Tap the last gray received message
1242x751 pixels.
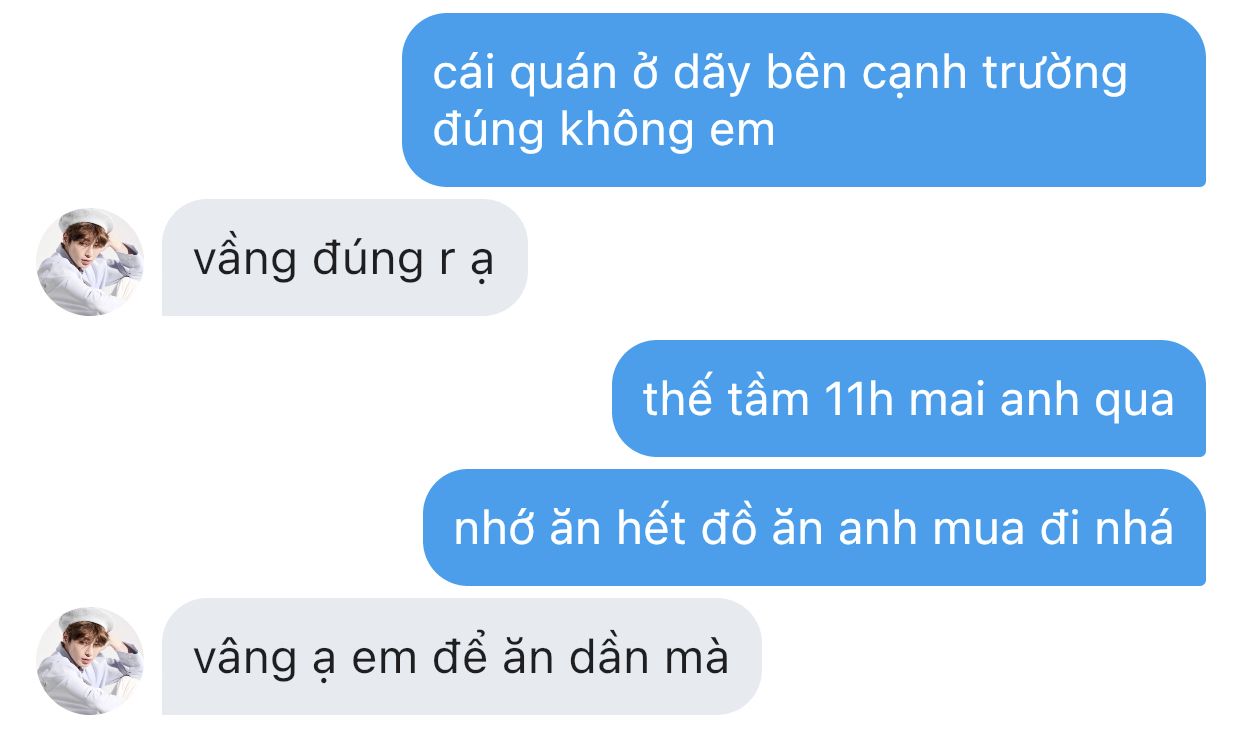coord(462,657)
